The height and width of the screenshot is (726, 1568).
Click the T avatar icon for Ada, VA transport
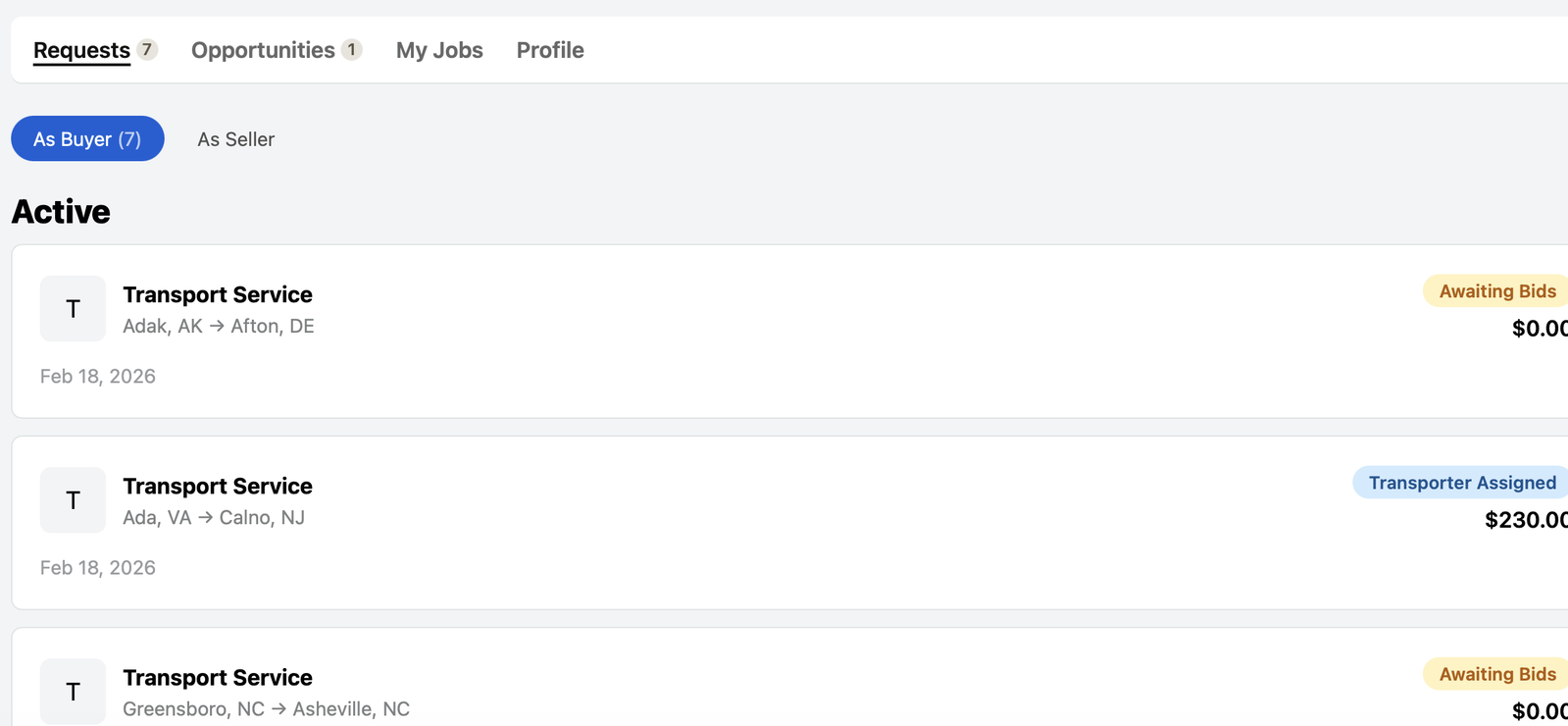(73, 500)
